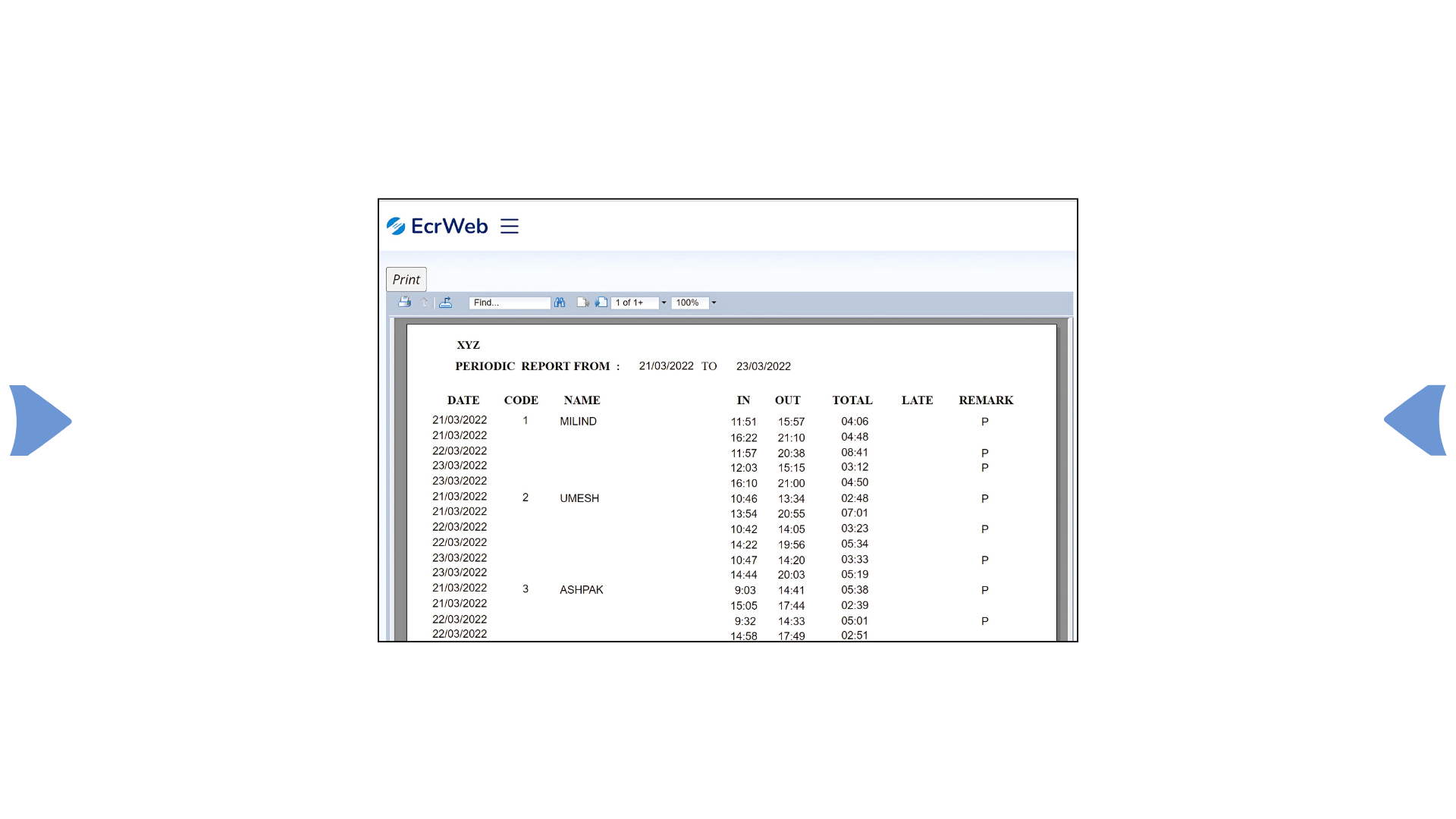Screen dimensions: 1456x819
Task: Go to next page icon
Action: (x=601, y=302)
